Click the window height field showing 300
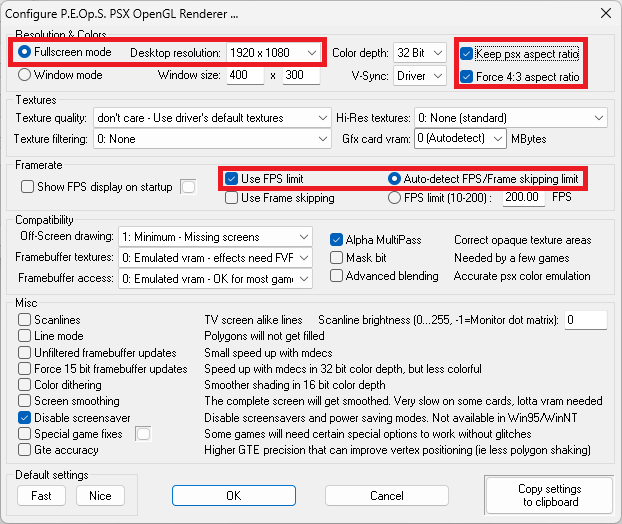The height and width of the screenshot is (524, 622). [301, 75]
